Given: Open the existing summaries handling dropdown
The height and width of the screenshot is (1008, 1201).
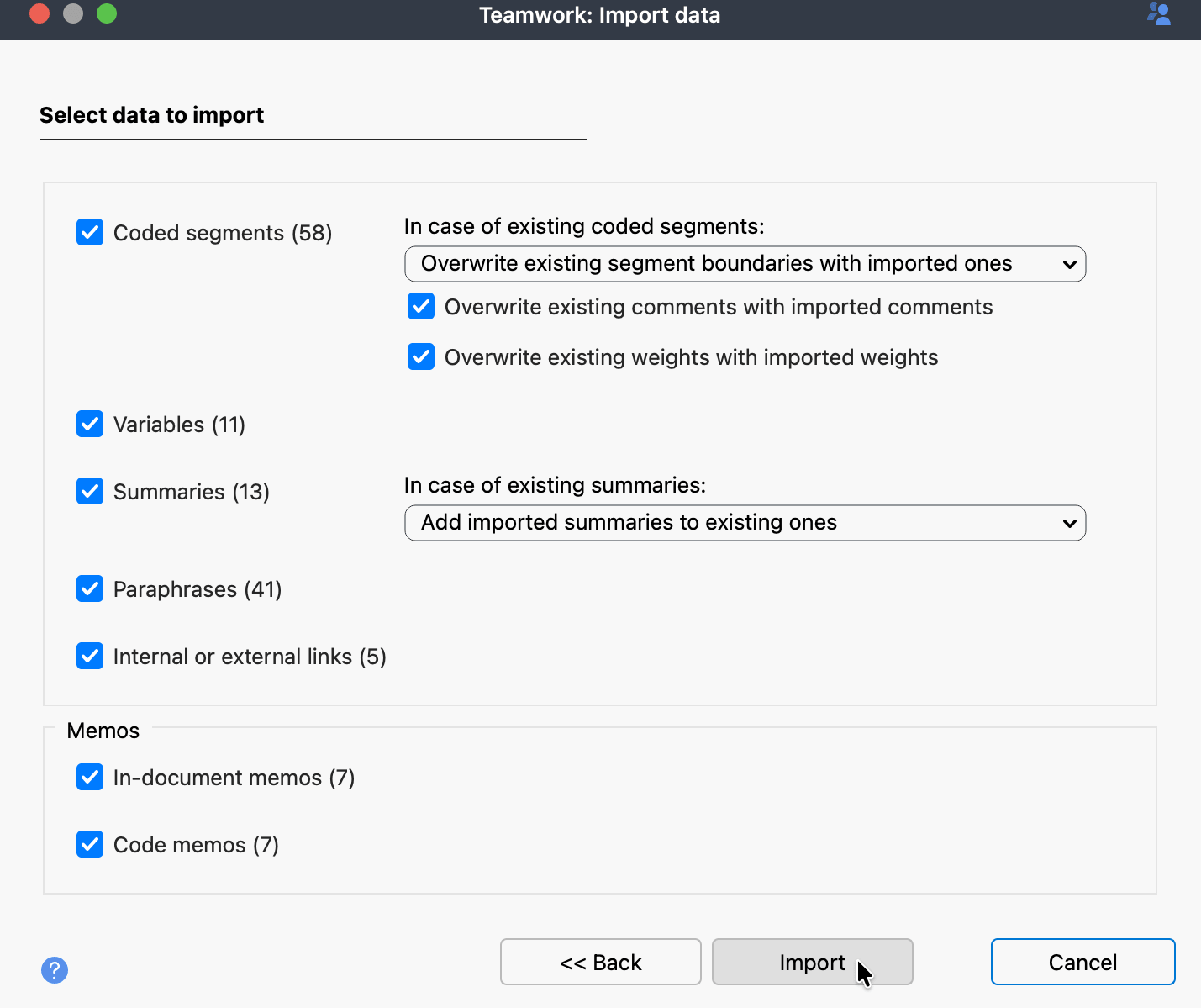Looking at the screenshot, I should pos(745,523).
